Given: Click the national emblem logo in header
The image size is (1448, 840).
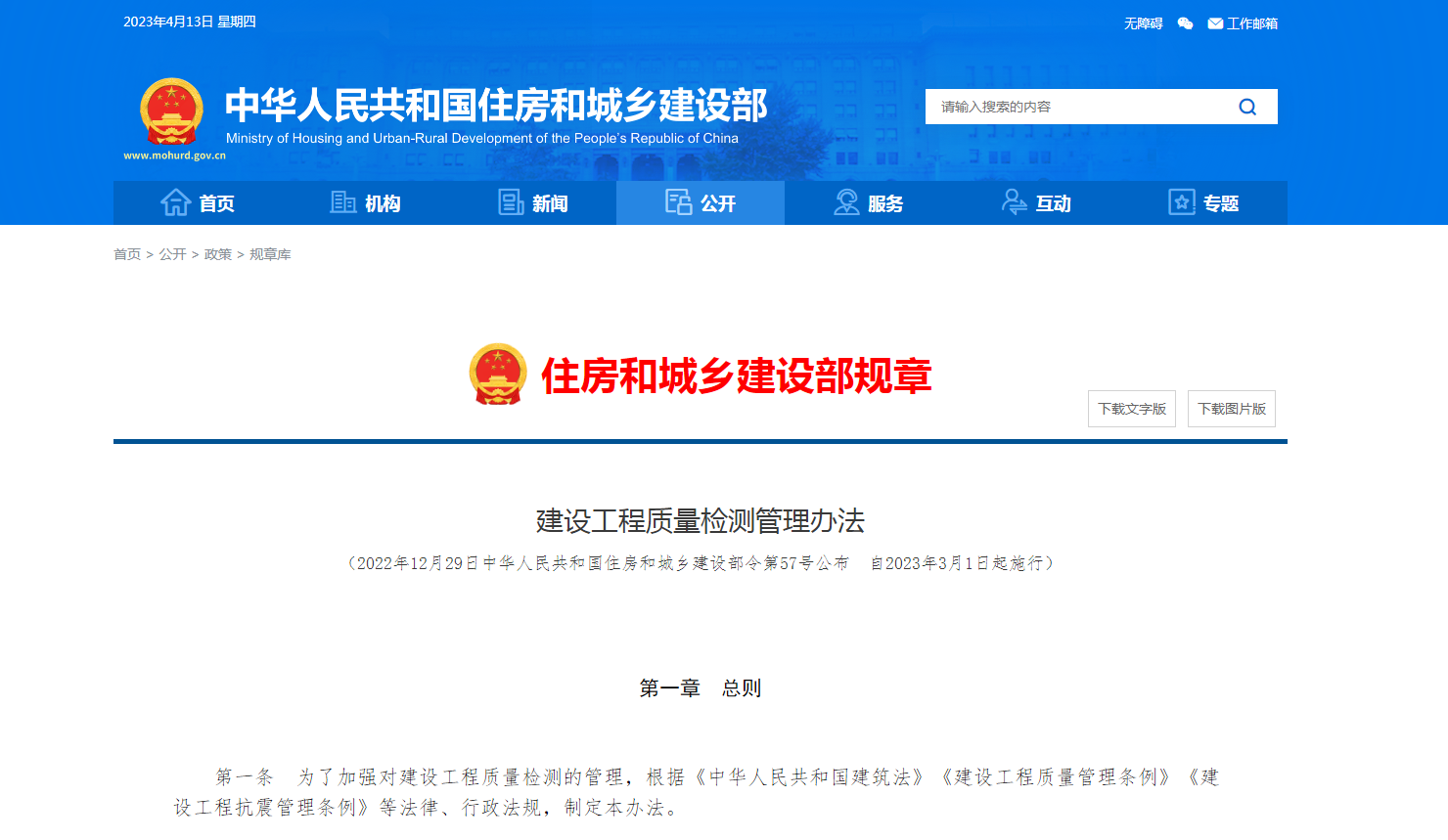Looking at the screenshot, I should point(172,111).
